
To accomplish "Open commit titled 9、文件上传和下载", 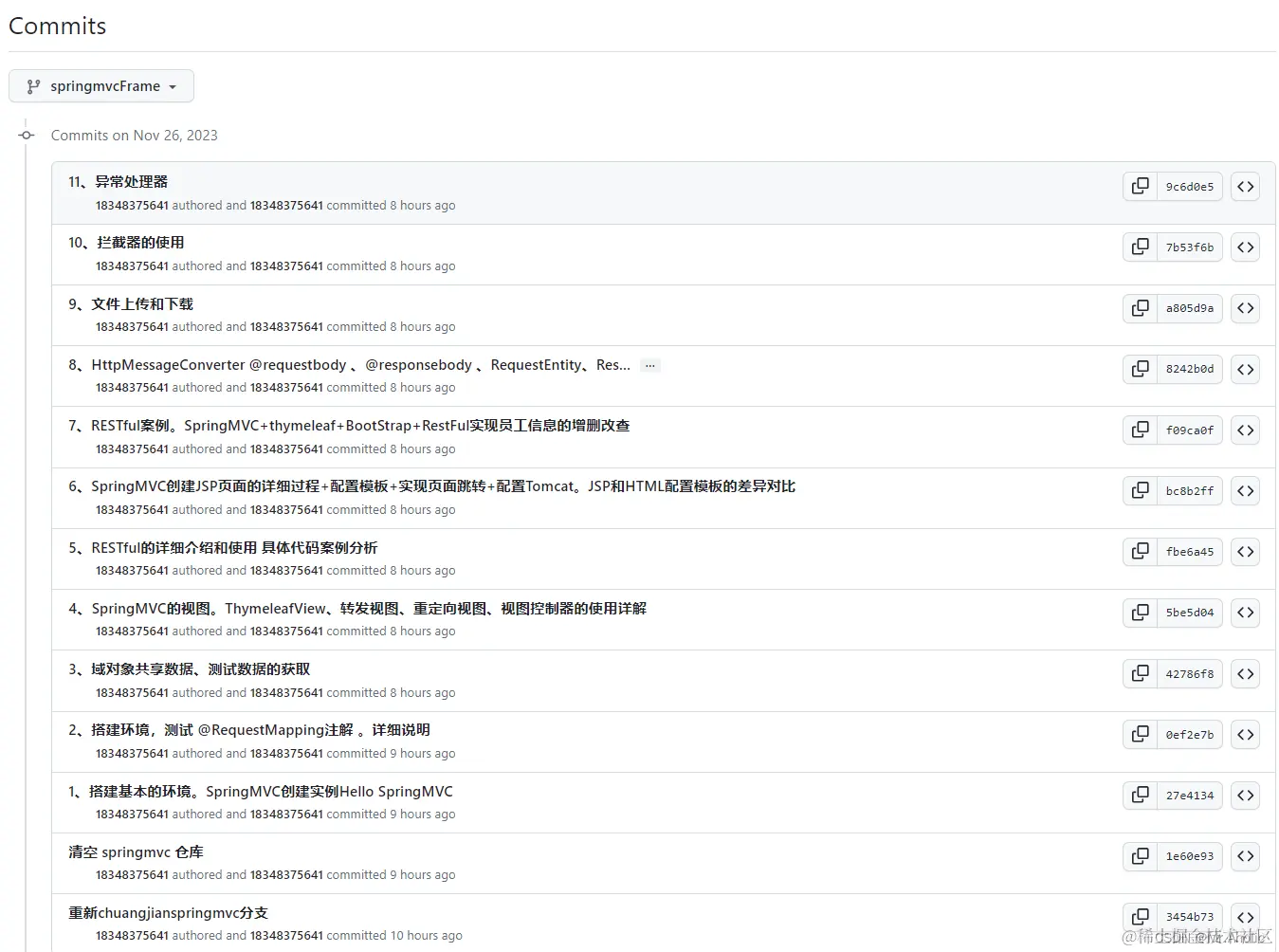I will click(131, 304).
